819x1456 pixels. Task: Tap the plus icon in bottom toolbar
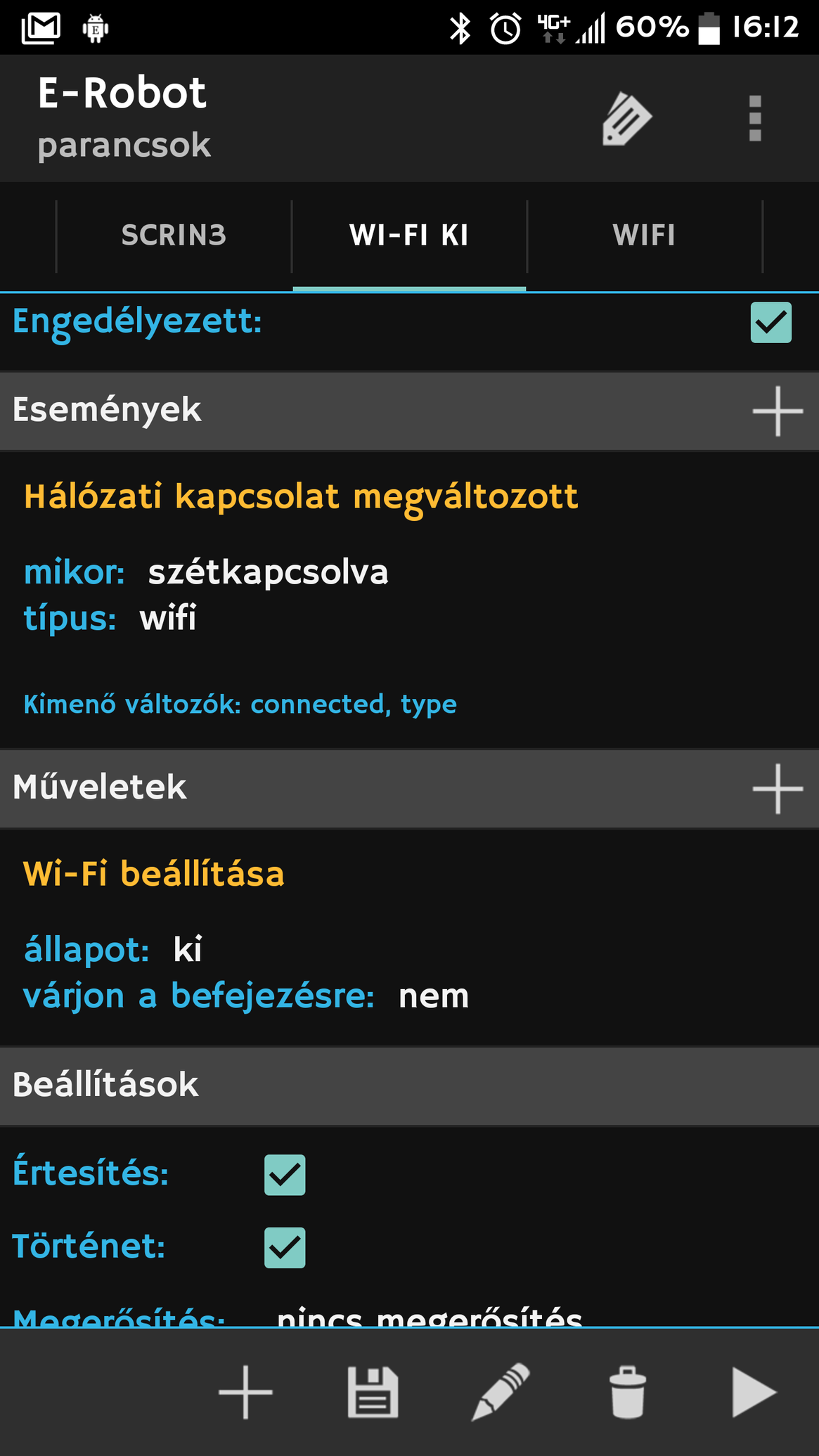click(x=245, y=1391)
